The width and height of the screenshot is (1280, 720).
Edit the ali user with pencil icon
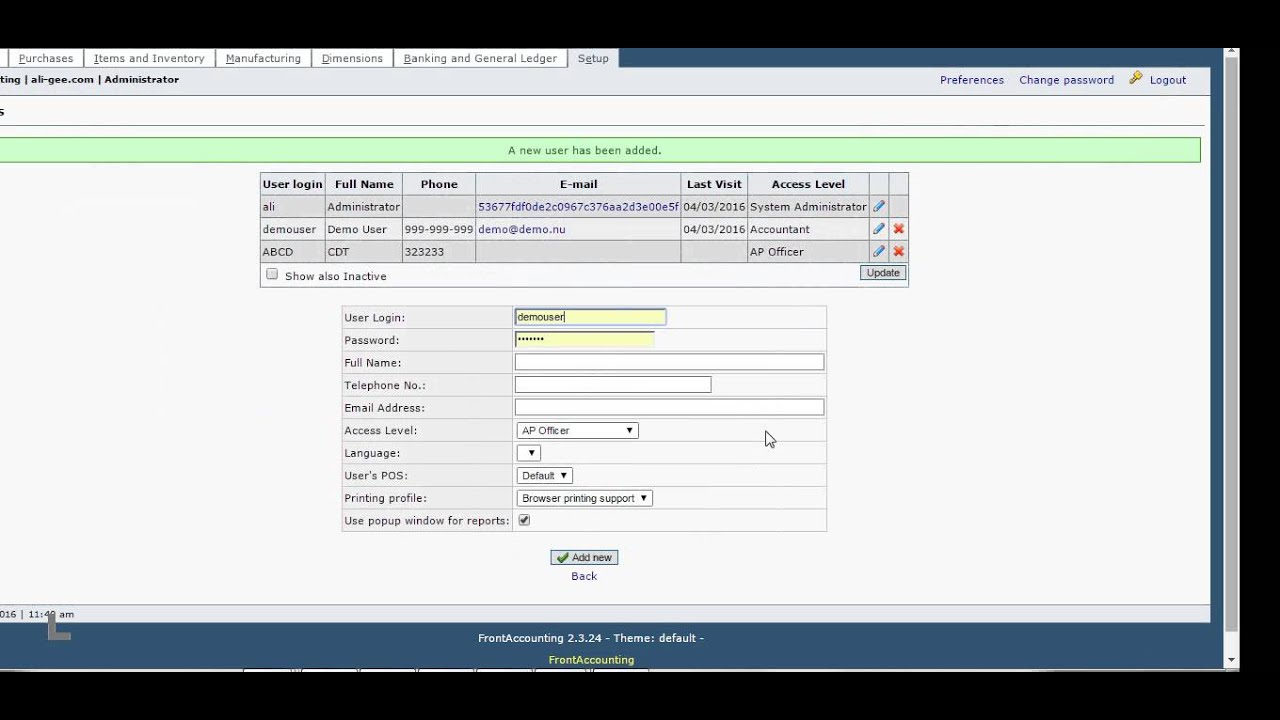pyautogui.click(x=879, y=206)
